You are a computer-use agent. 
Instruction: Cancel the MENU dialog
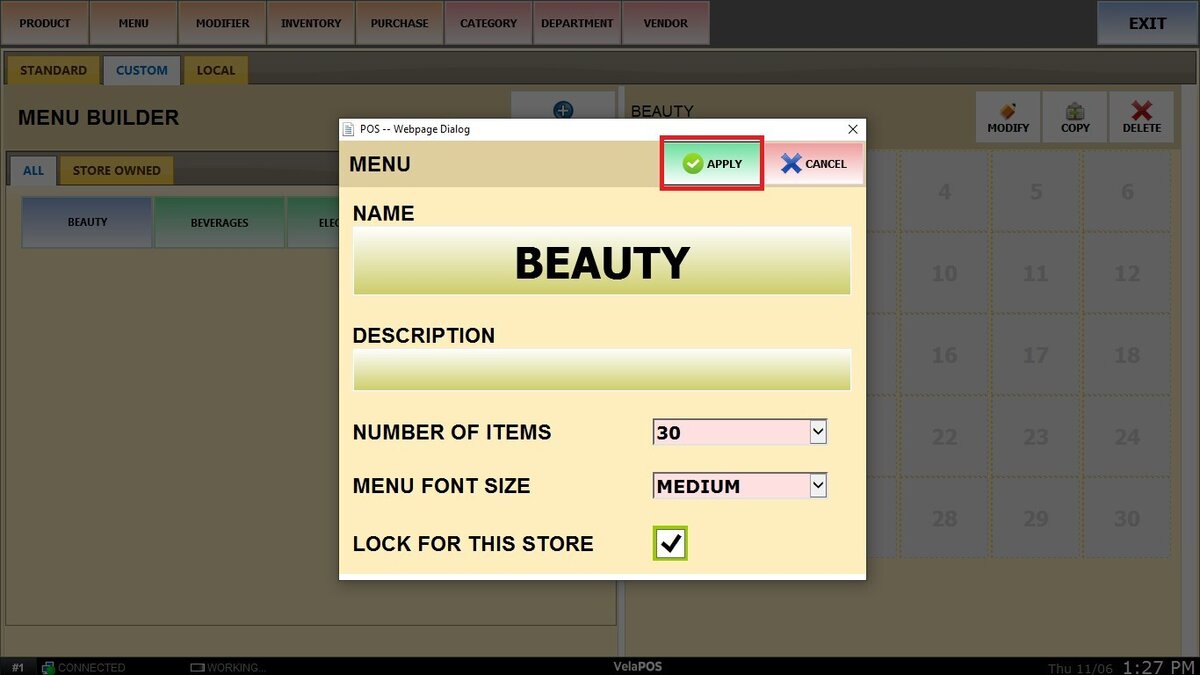point(813,163)
